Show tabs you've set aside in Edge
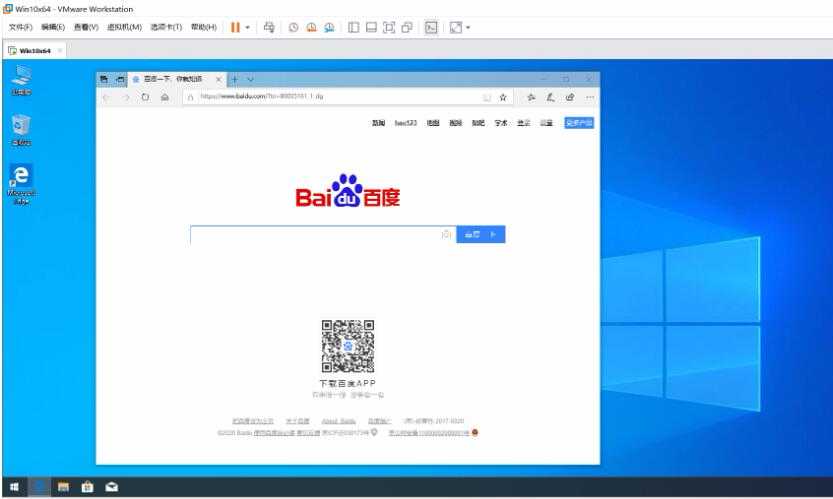The image size is (833, 499). click(x=104, y=79)
